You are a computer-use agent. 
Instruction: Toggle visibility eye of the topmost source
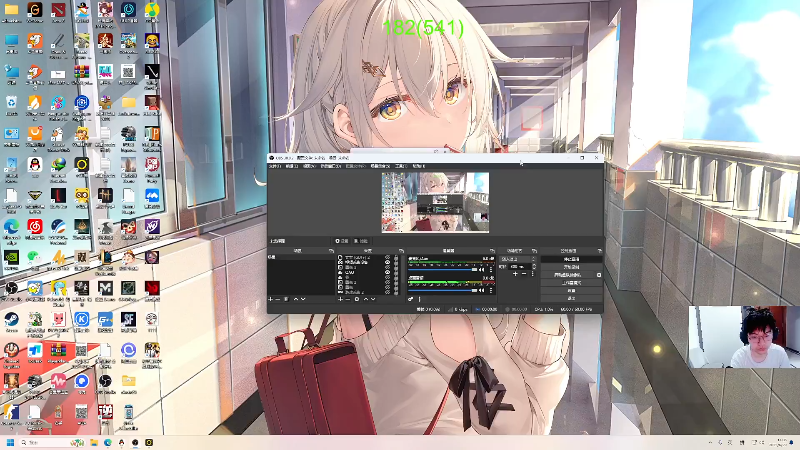point(388,257)
